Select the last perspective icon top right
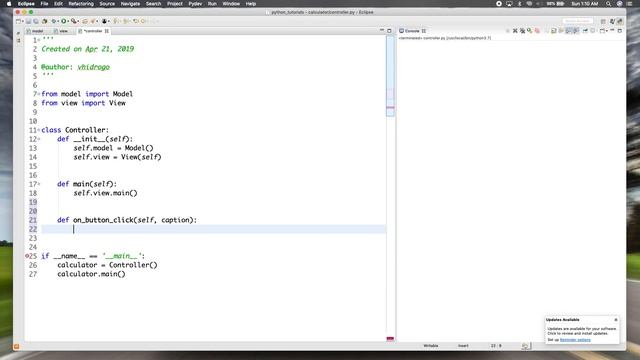The image size is (640, 360). coord(620,21)
